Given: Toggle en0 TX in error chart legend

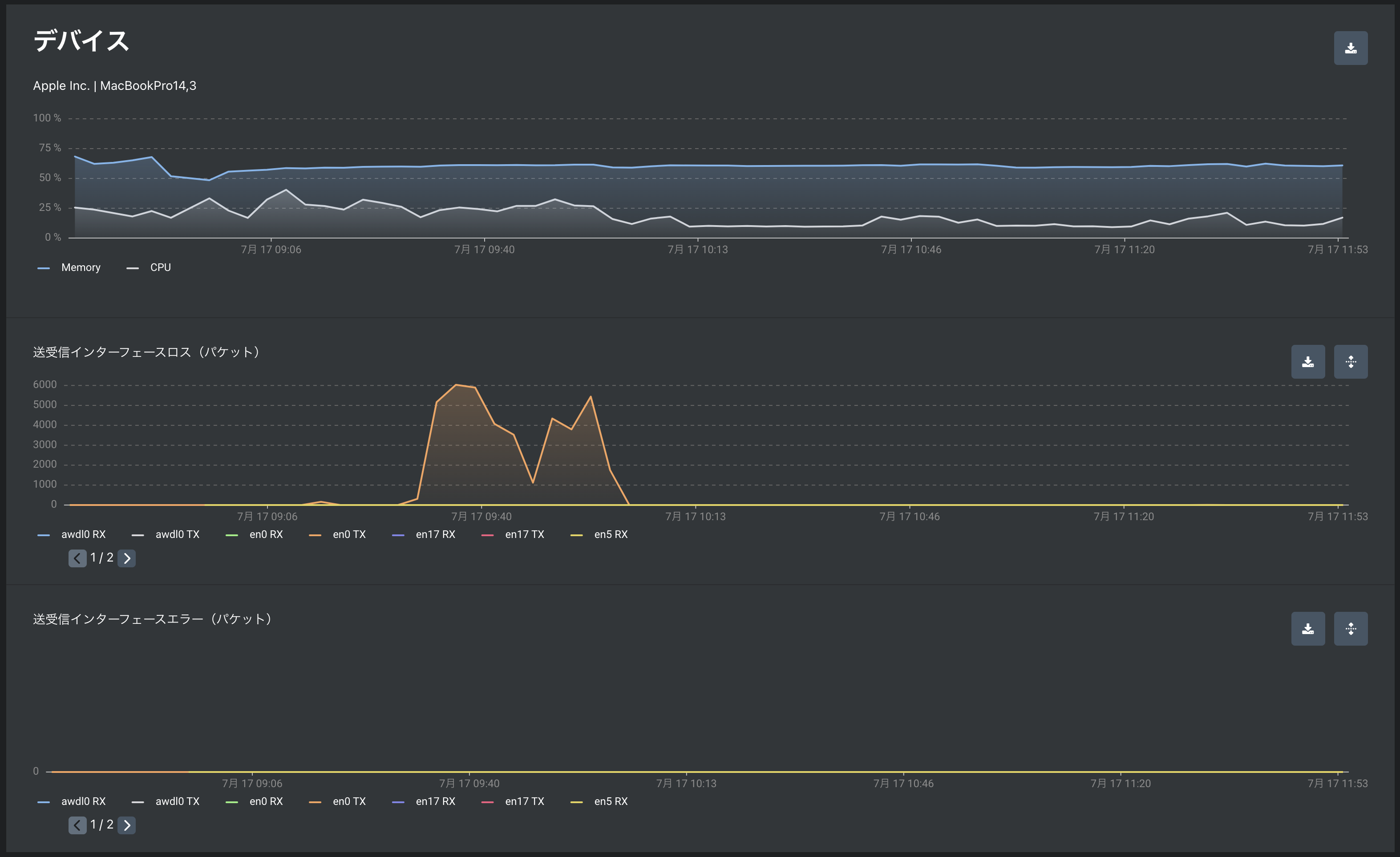Looking at the screenshot, I should [337, 802].
